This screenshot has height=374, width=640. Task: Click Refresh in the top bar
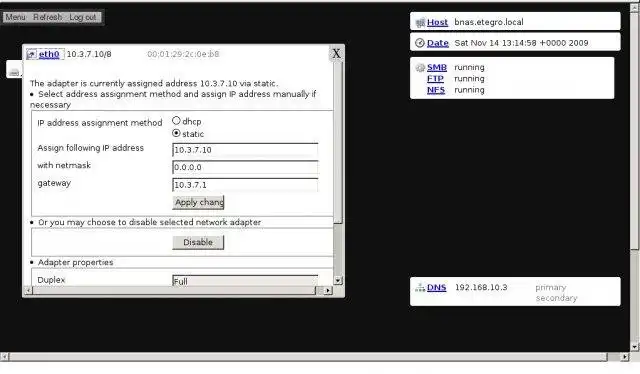(x=47, y=17)
